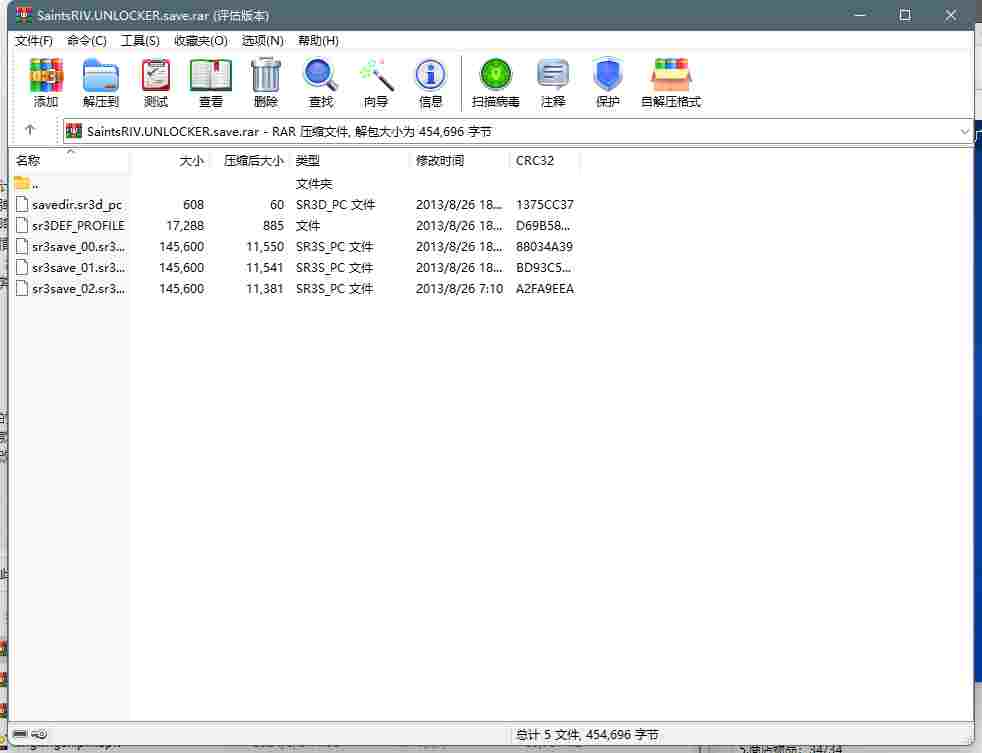This screenshot has height=753, width=982.
Task: Open the 向导 (Wizard) wand icon
Action: [376, 75]
